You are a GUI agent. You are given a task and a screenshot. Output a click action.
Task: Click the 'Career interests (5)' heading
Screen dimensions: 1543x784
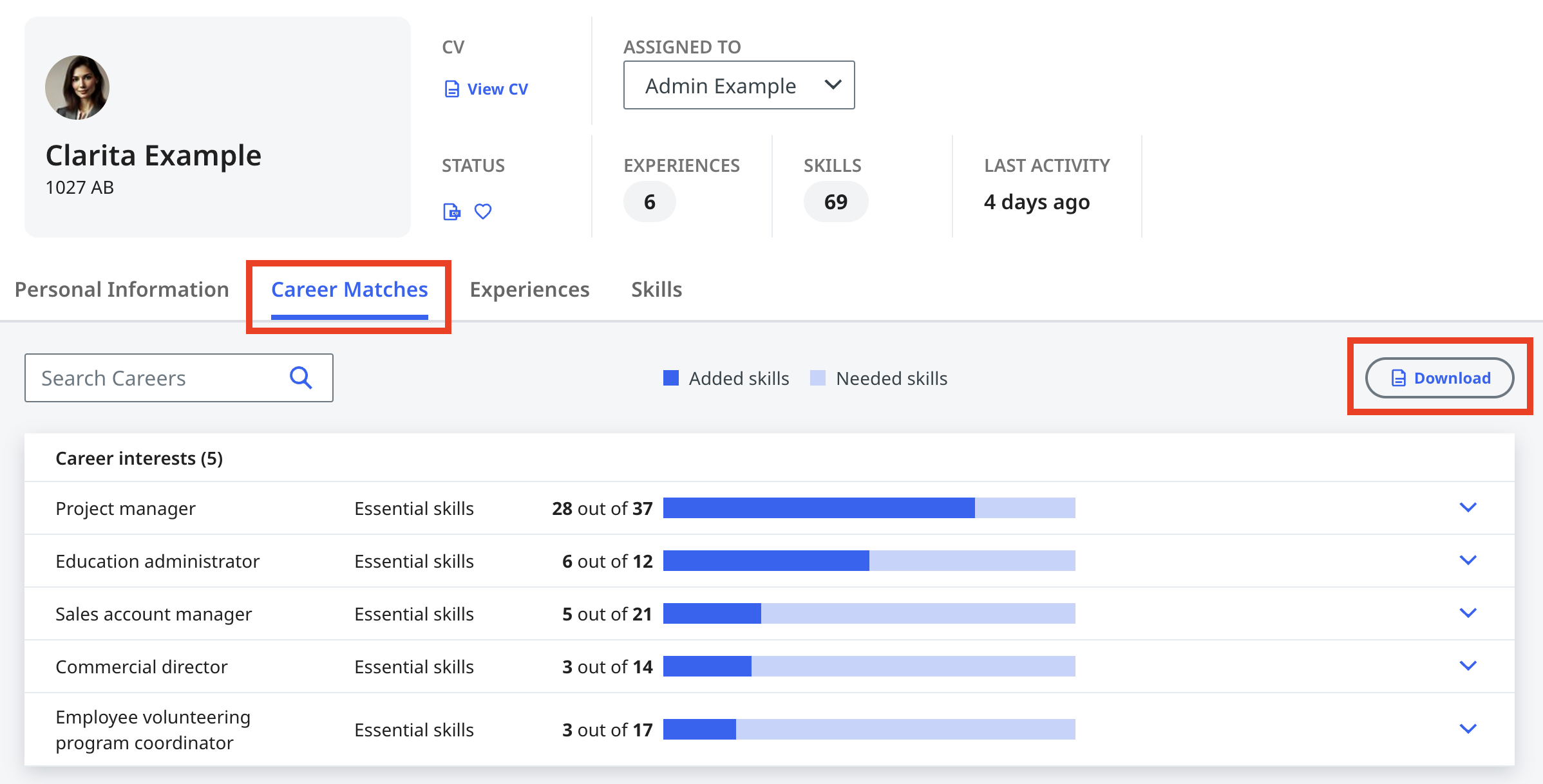click(139, 458)
